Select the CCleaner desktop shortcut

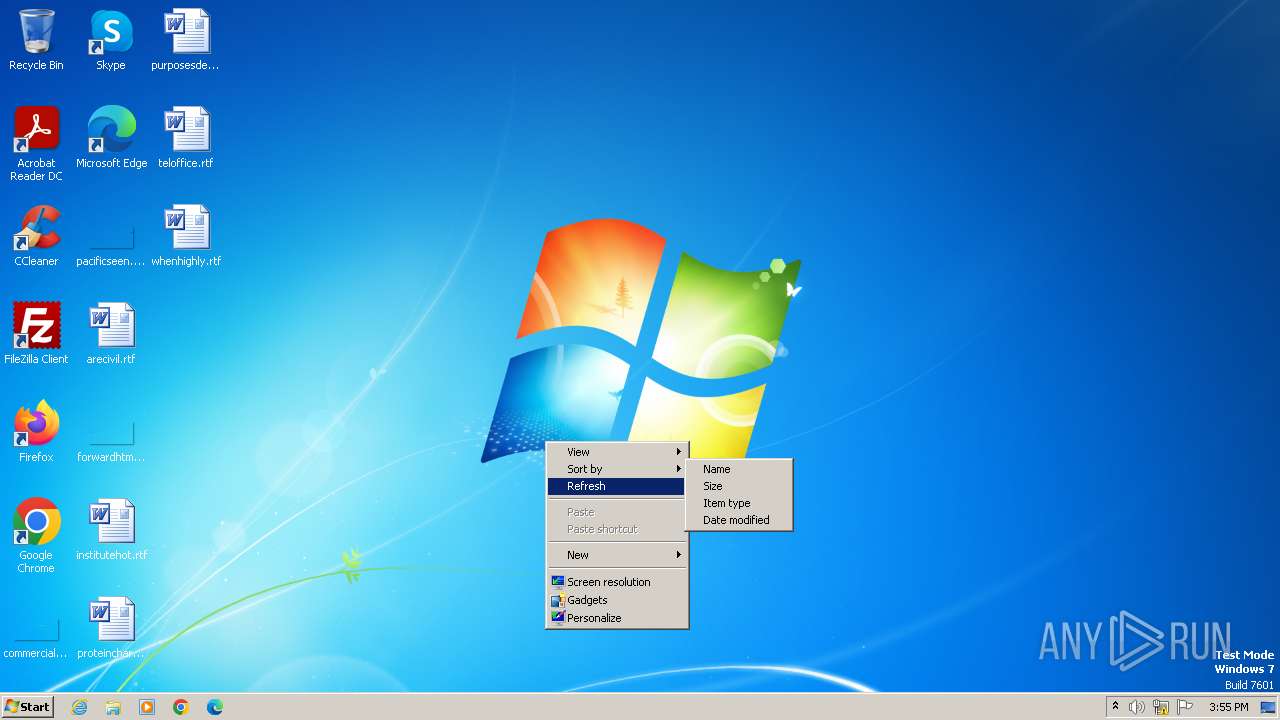click(36, 236)
